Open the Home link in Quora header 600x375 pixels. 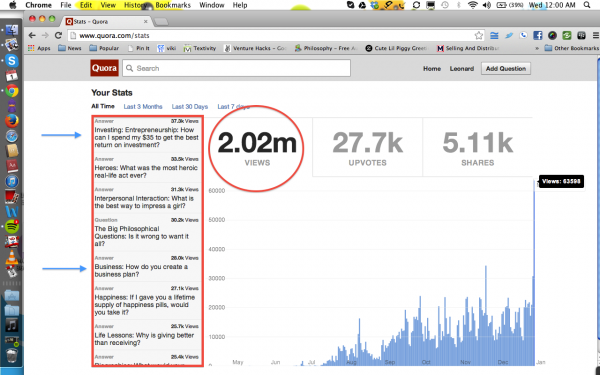coord(432,68)
